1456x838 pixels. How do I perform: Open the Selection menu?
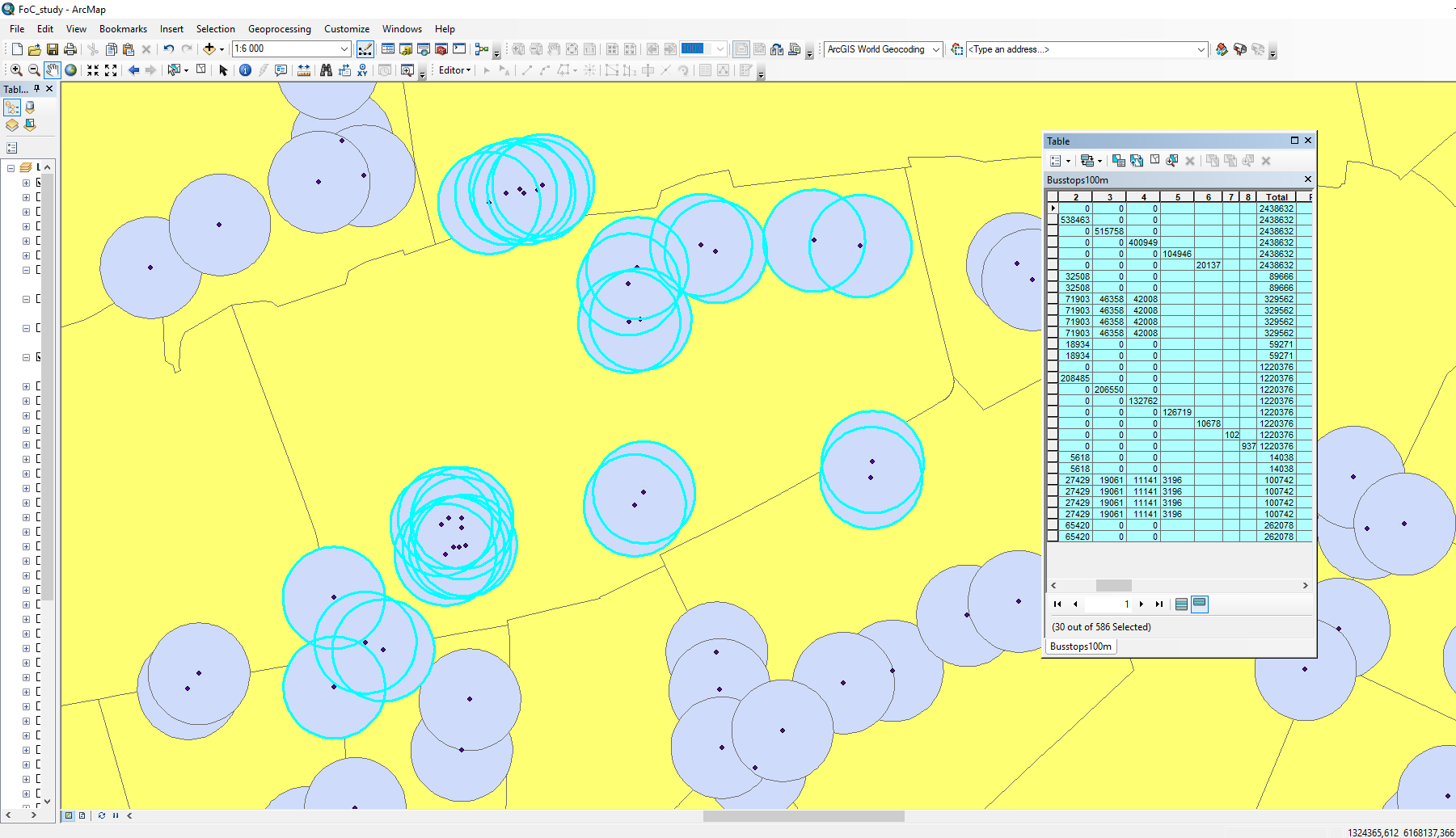[x=215, y=29]
